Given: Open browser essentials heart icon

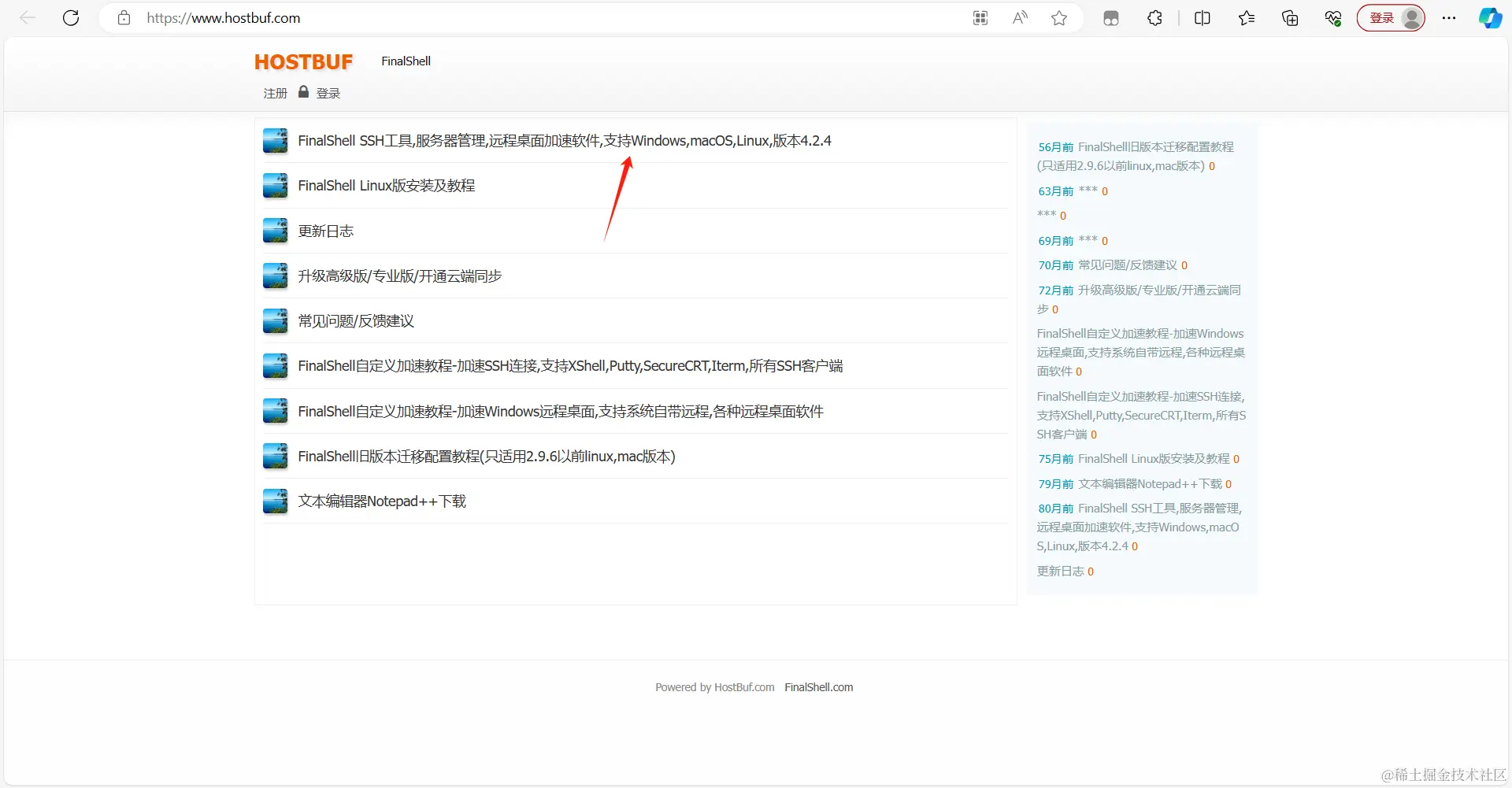Looking at the screenshot, I should (1333, 18).
